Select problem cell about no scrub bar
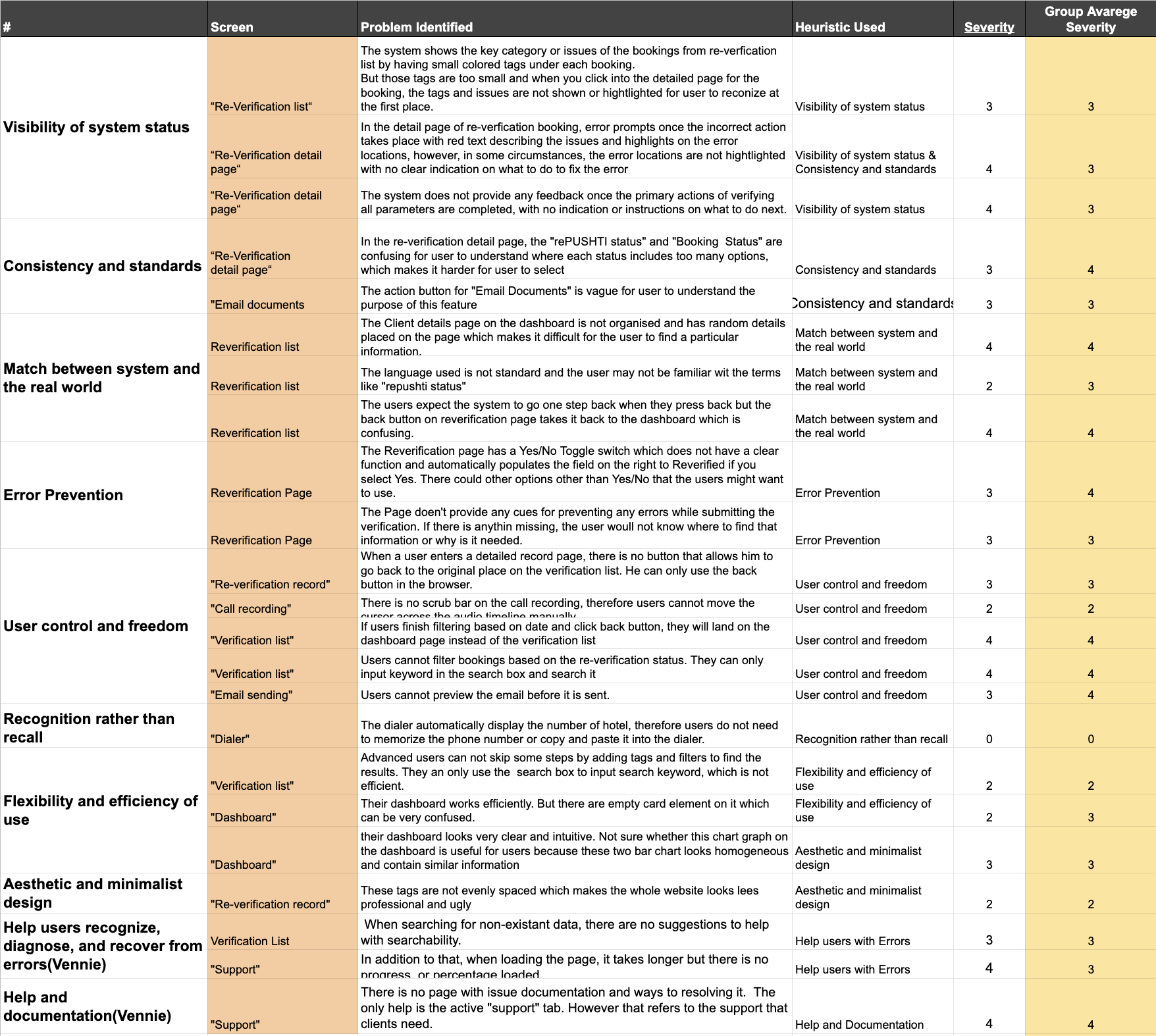1156x1036 pixels. tap(575, 606)
